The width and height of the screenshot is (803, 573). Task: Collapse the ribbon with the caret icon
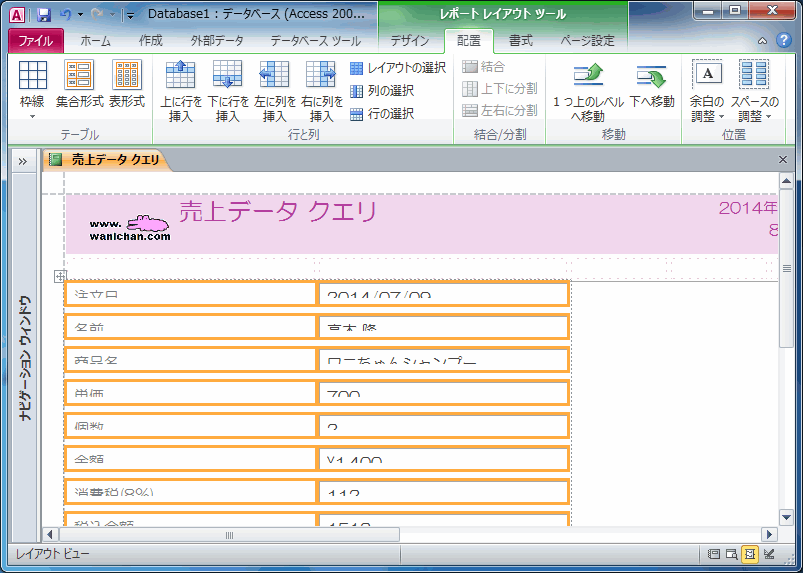point(763,41)
